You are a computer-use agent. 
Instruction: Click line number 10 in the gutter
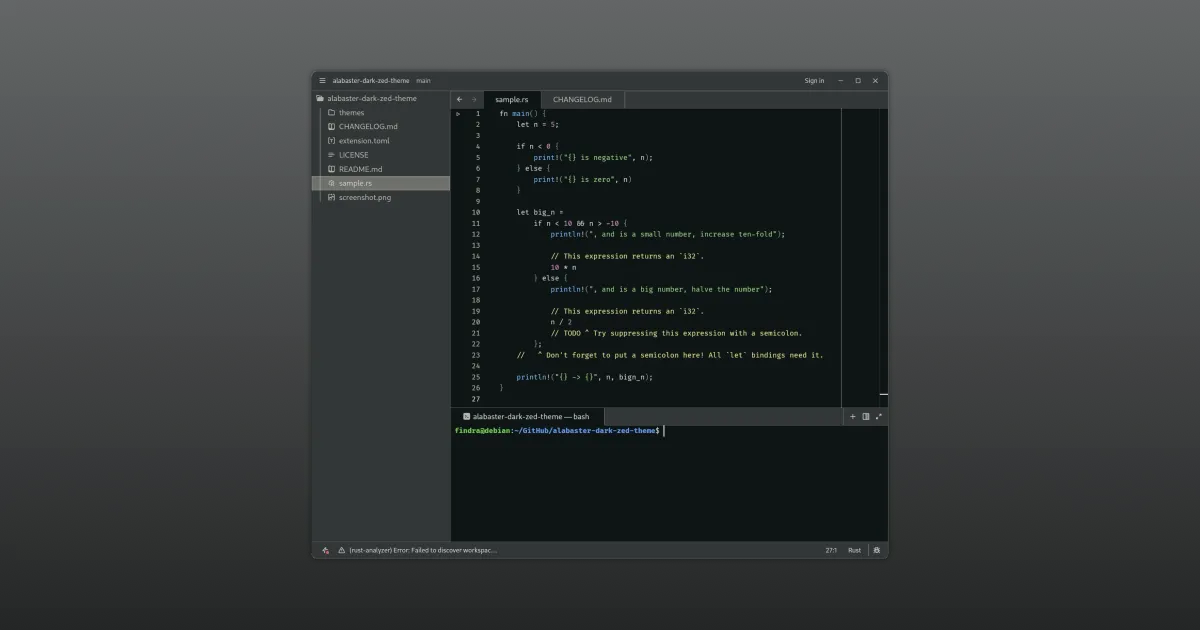click(x=476, y=212)
